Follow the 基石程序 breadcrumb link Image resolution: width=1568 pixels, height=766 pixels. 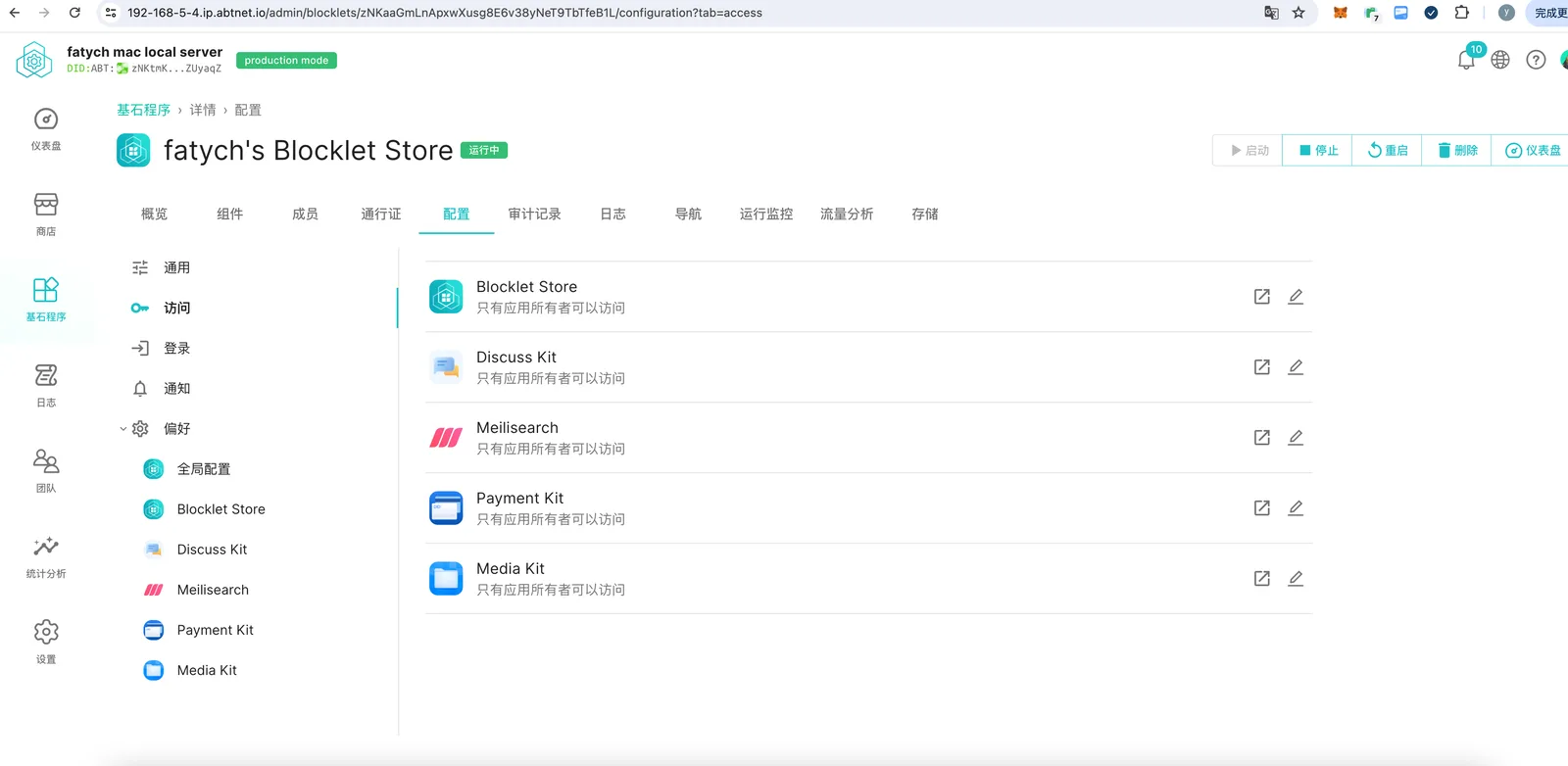pyautogui.click(x=143, y=110)
